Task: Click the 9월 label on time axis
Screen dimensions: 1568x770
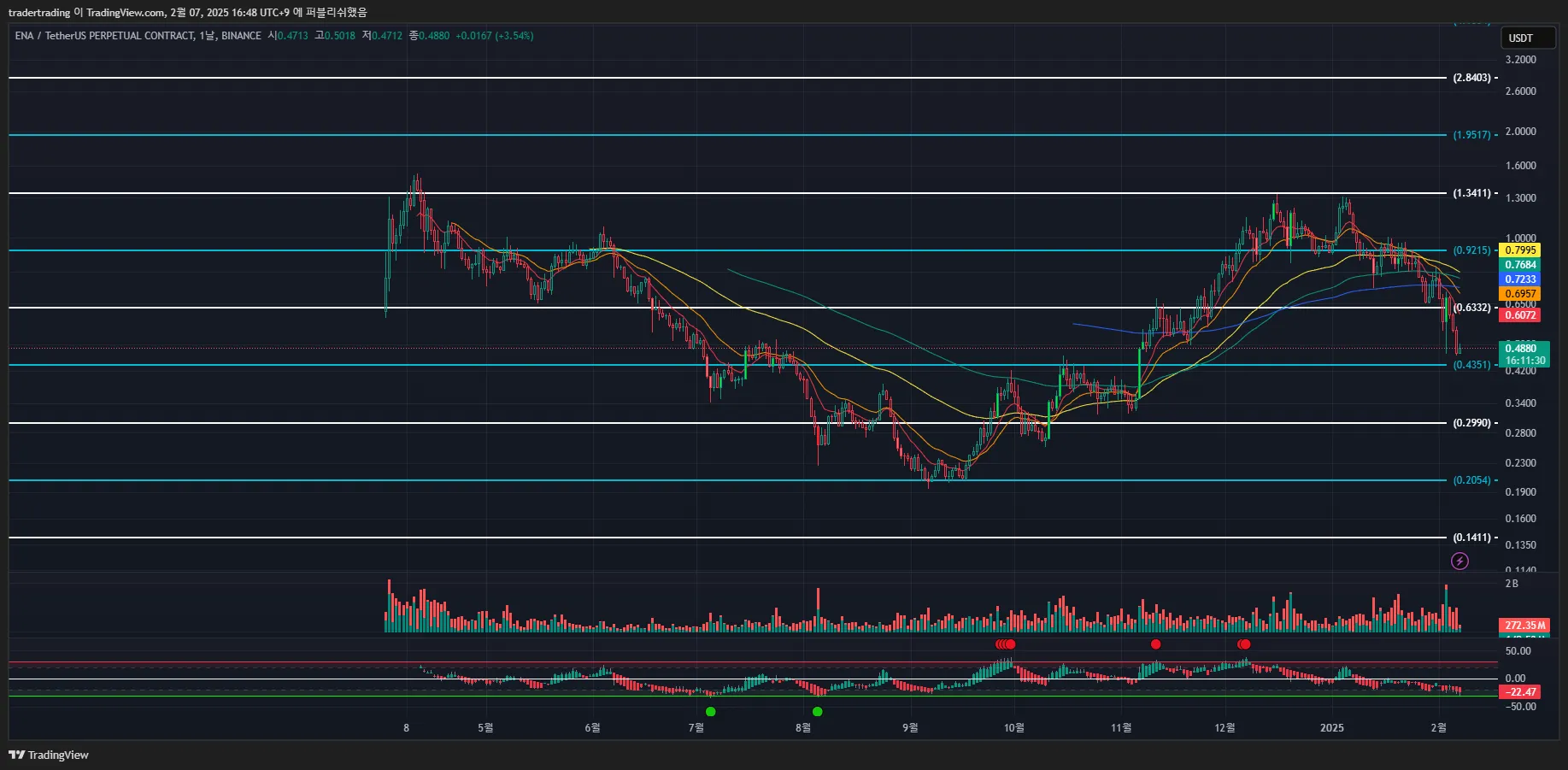Action: click(910, 728)
